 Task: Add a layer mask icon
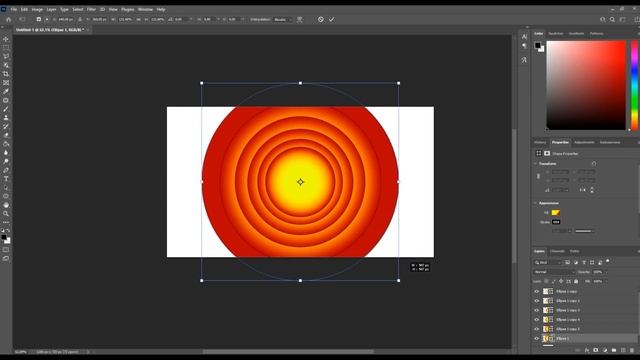[596, 350]
